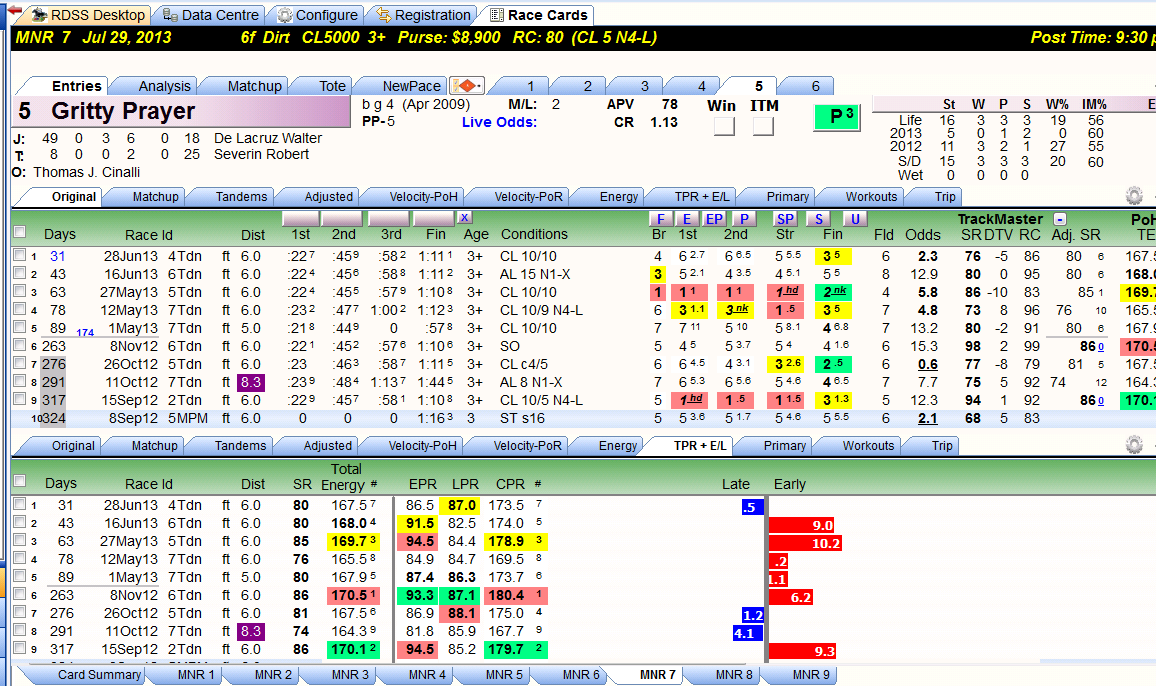
Task: Click the green P3 indicator button
Action: tap(837, 117)
